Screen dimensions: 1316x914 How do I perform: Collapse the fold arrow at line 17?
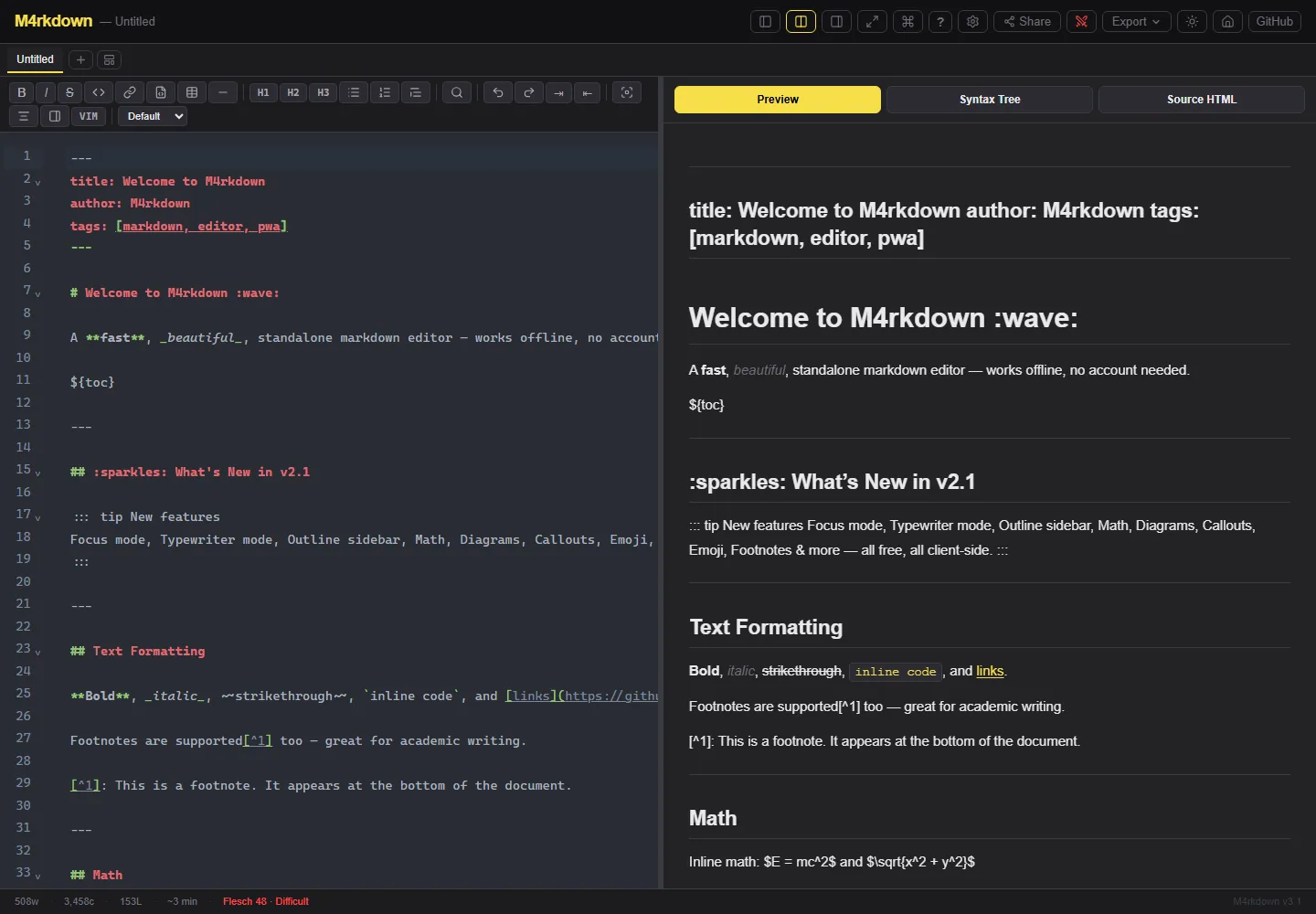click(x=37, y=517)
